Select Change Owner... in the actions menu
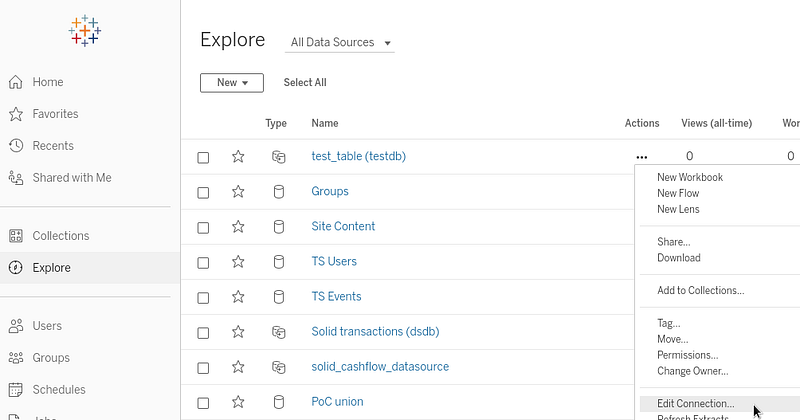800x420 pixels. 692,371
